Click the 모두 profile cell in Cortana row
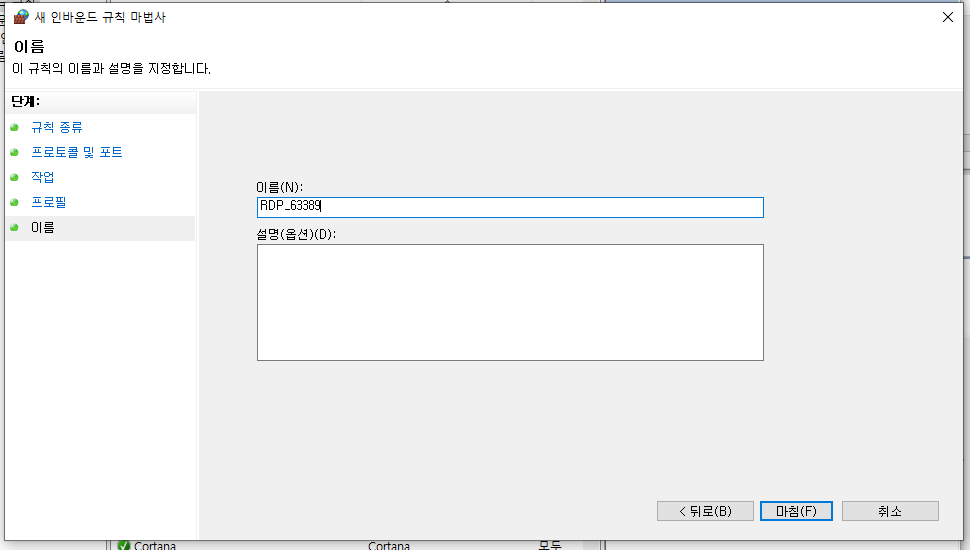The width and height of the screenshot is (970, 550). point(549,546)
